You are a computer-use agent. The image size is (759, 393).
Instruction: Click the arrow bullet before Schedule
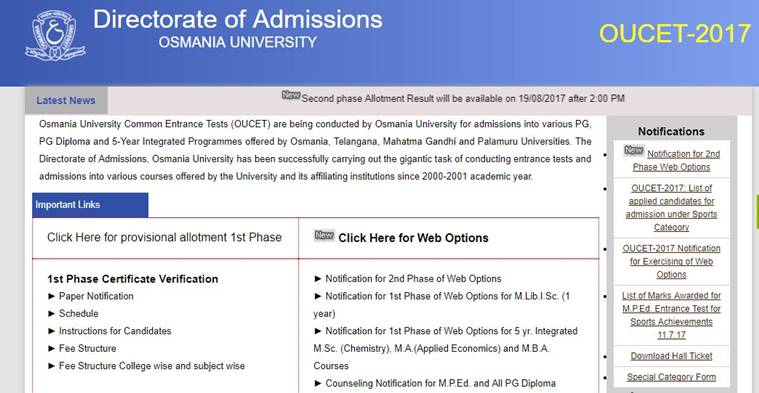click(52, 314)
